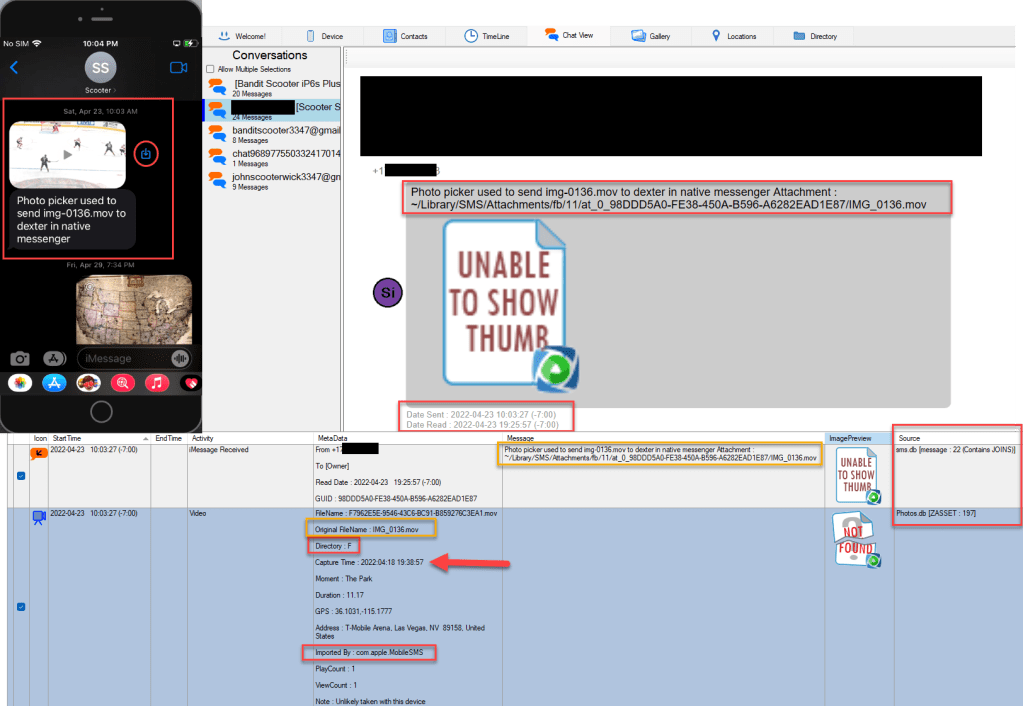
Task: Tap the save attachment icon beside the video
Action: click(x=146, y=154)
